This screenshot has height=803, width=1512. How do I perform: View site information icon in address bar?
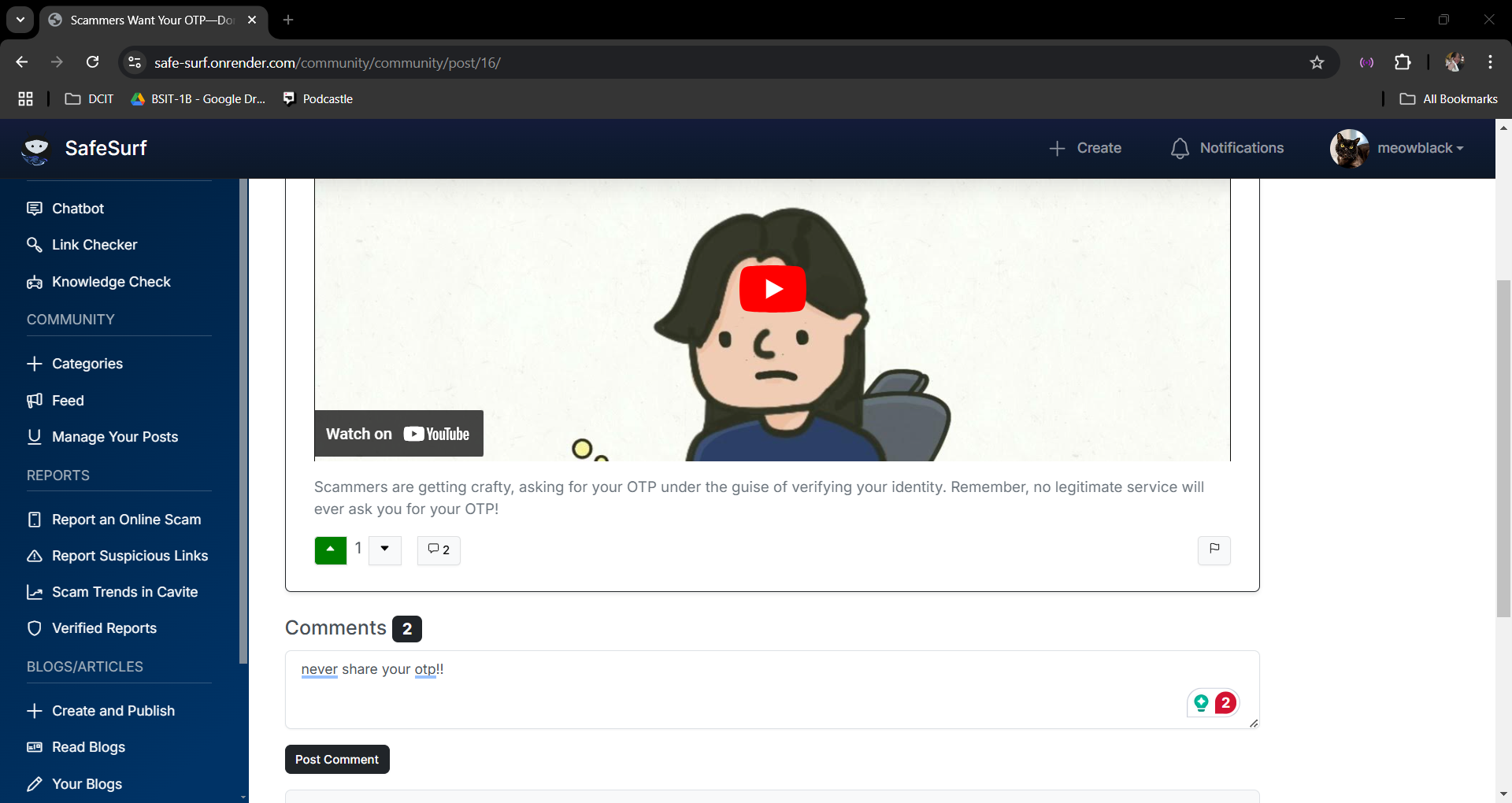point(135,62)
